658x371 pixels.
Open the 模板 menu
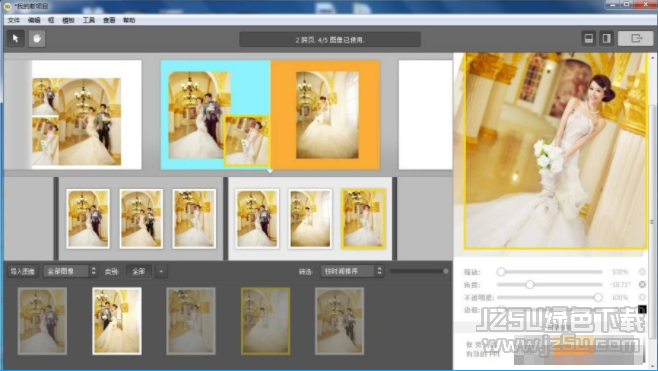click(68, 20)
